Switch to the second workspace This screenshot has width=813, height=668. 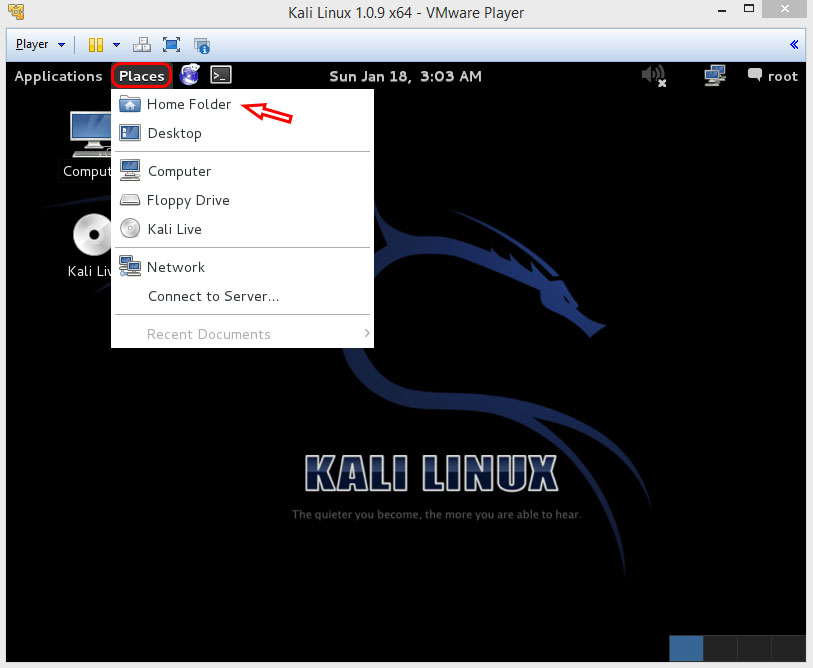(720, 648)
